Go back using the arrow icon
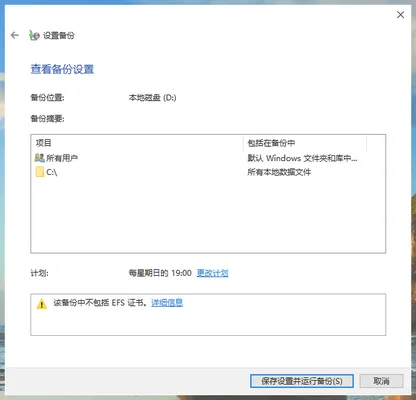416x400 pixels. [x=15, y=35]
